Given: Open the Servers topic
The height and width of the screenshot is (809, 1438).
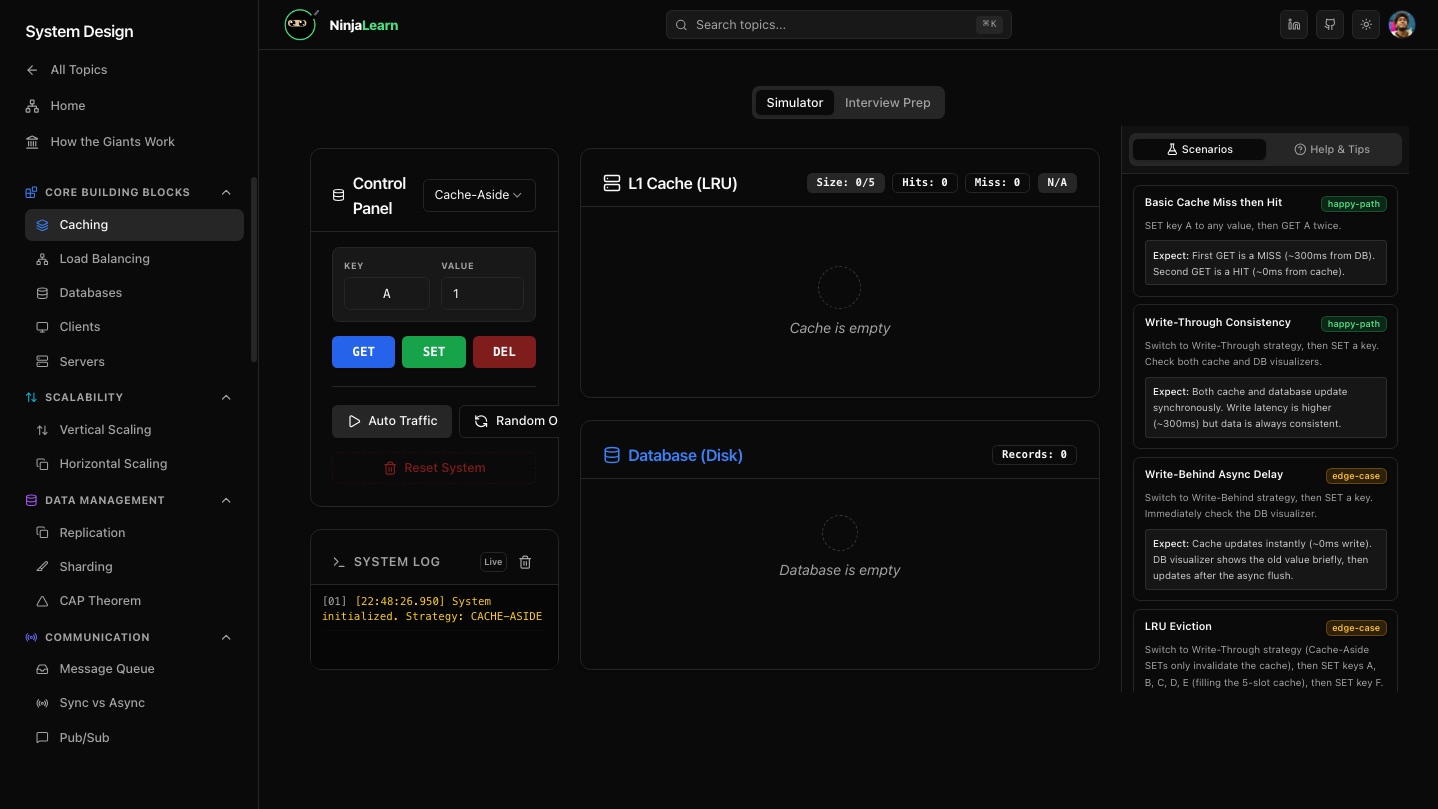Looking at the screenshot, I should click(x=134, y=362).
